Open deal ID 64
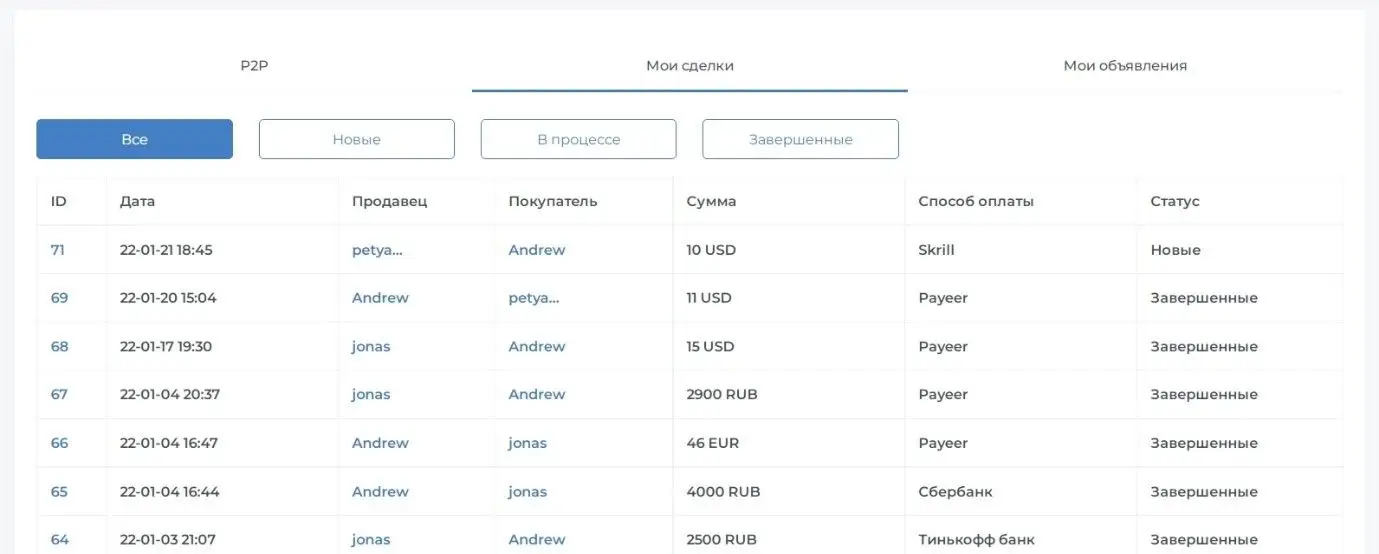1379x554 pixels. pyautogui.click(x=59, y=540)
